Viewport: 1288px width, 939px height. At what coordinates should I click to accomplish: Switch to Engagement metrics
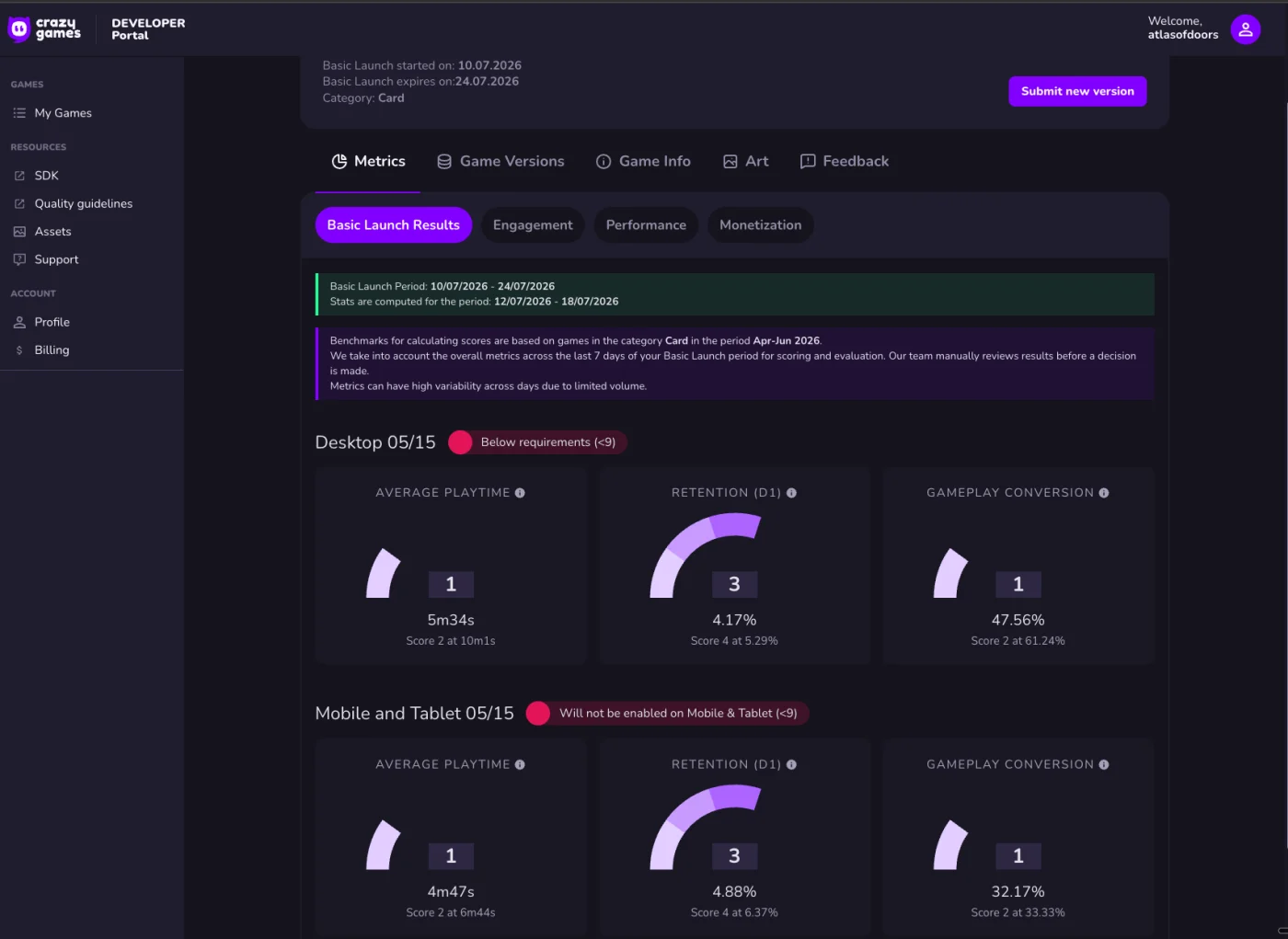pos(533,225)
